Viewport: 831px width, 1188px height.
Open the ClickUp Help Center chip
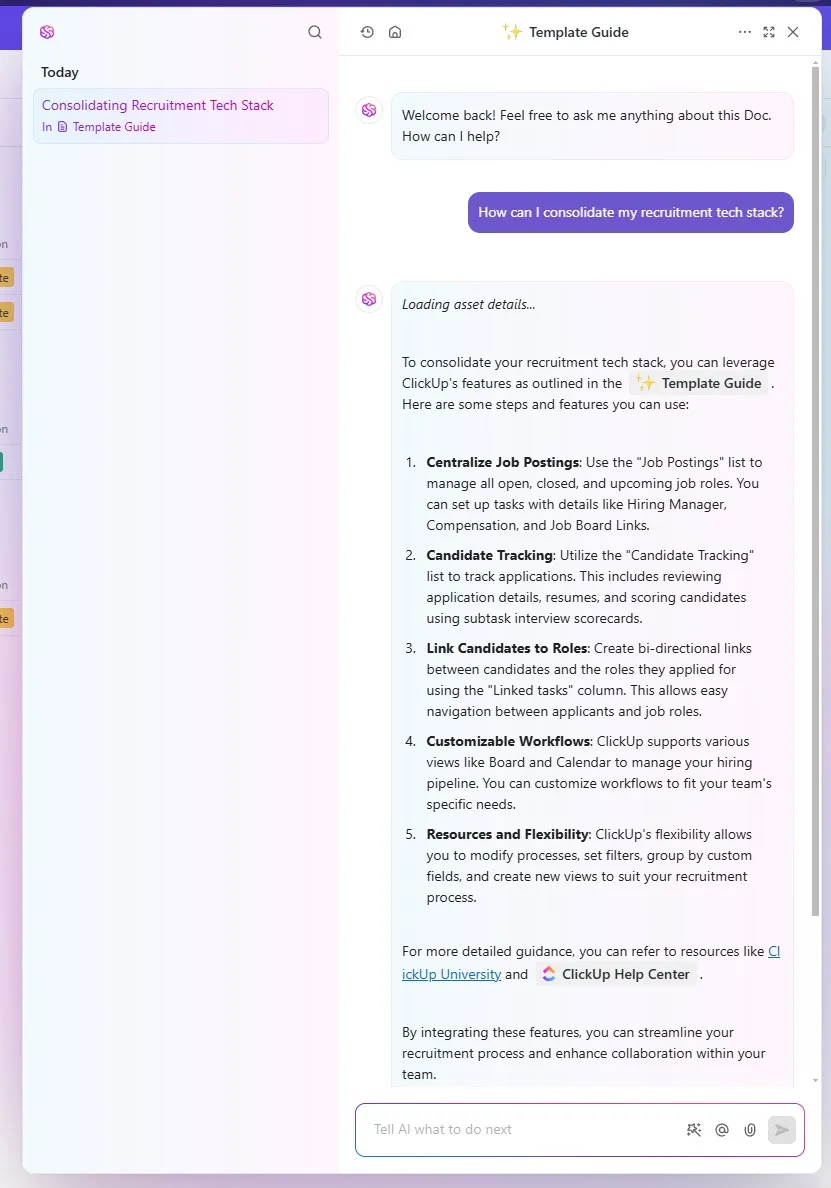(618, 974)
